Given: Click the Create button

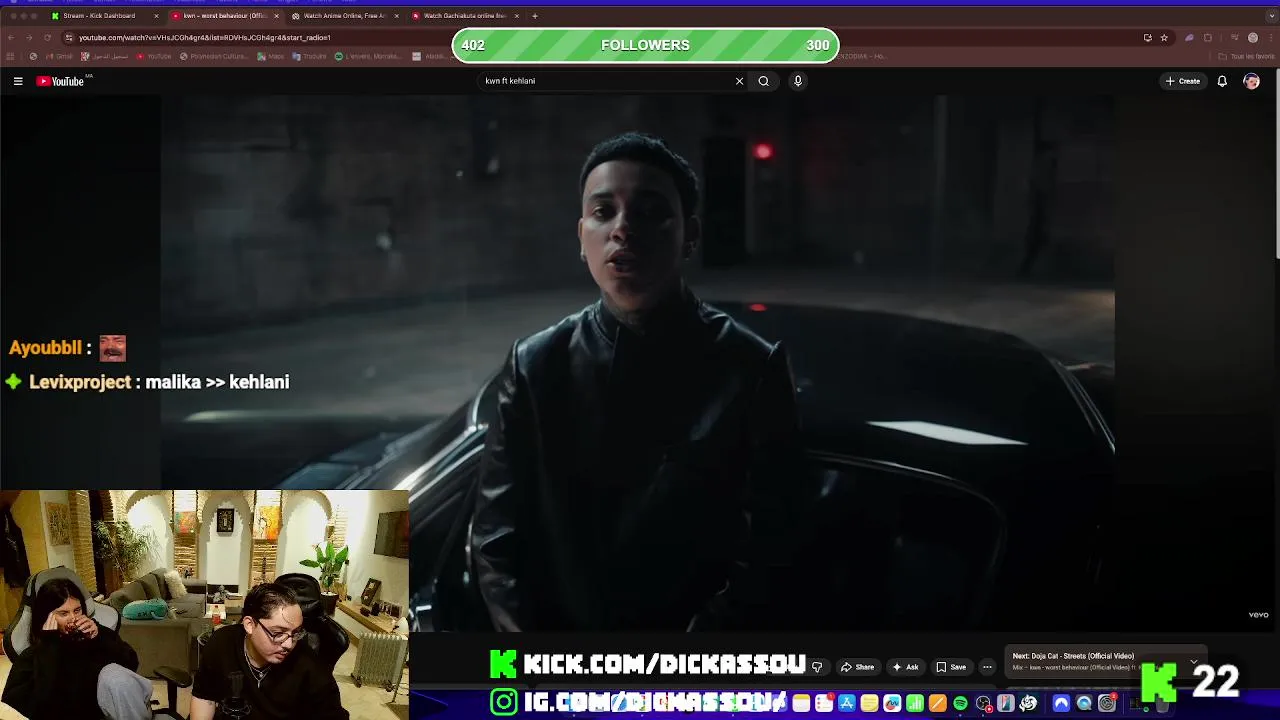Looking at the screenshot, I should [1182, 81].
